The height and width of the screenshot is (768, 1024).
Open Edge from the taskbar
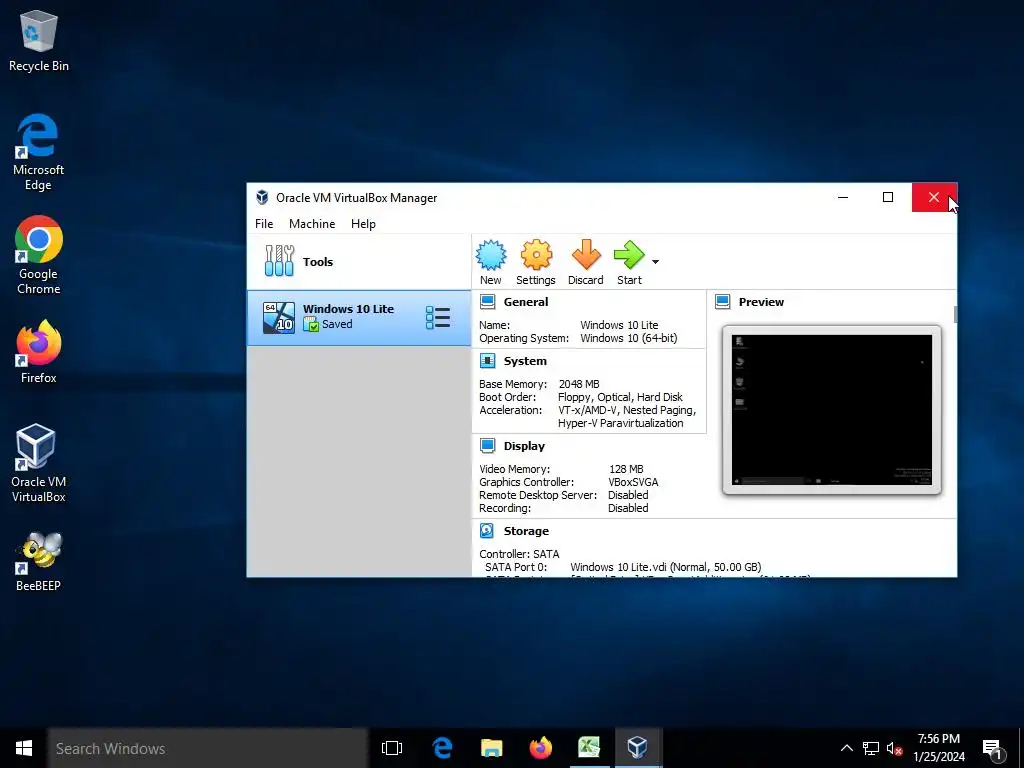tap(442, 748)
